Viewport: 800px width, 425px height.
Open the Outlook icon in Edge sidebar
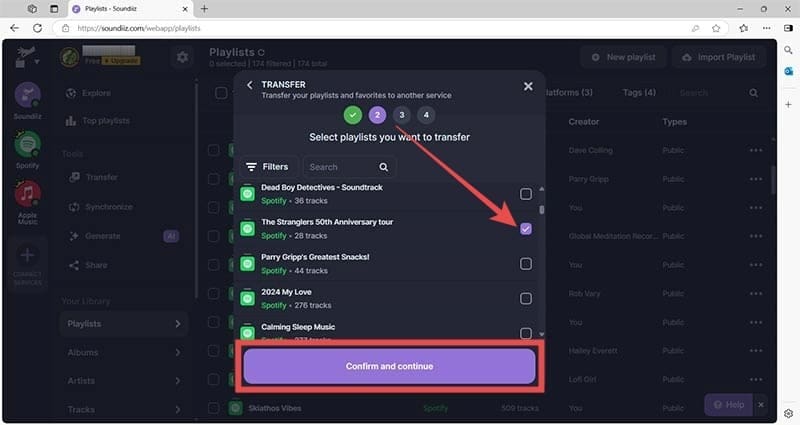point(788,71)
